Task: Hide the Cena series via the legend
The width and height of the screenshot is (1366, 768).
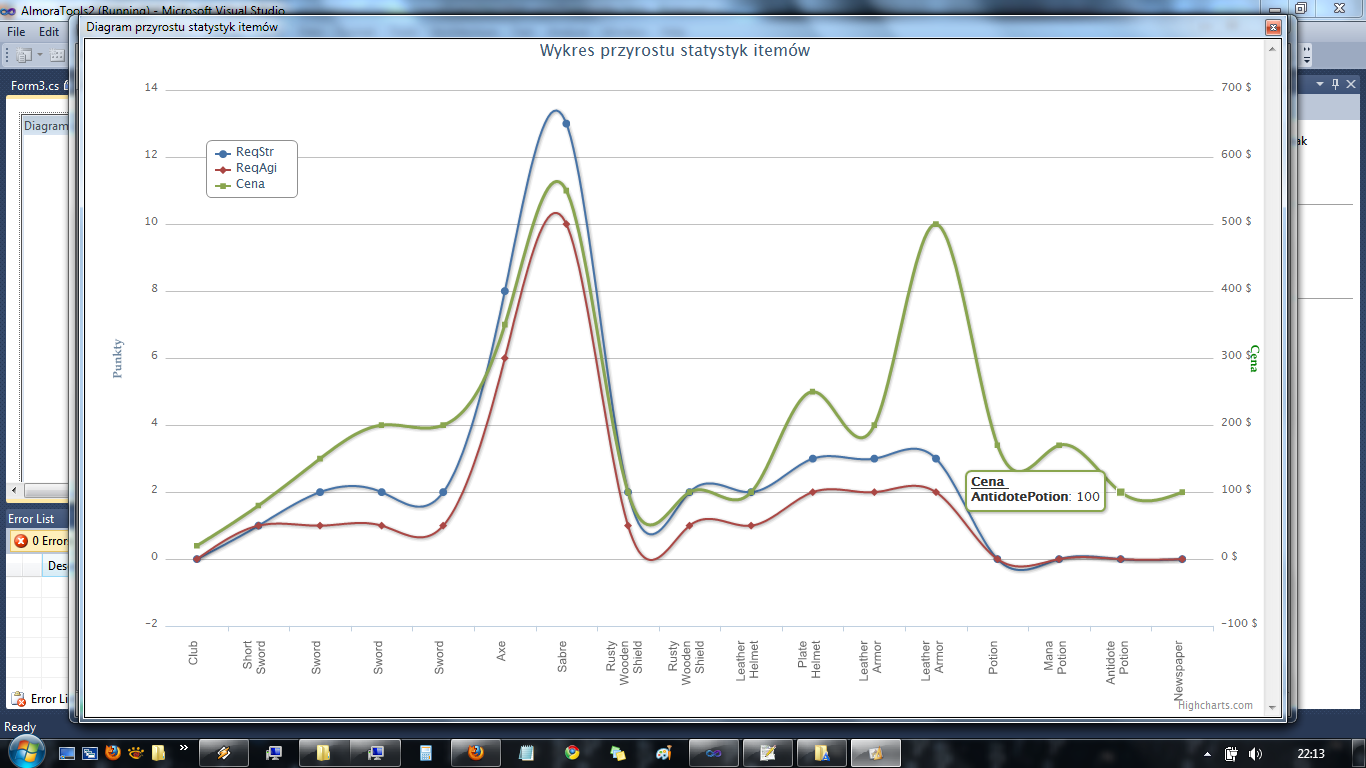Action: (x=250, y=184)
